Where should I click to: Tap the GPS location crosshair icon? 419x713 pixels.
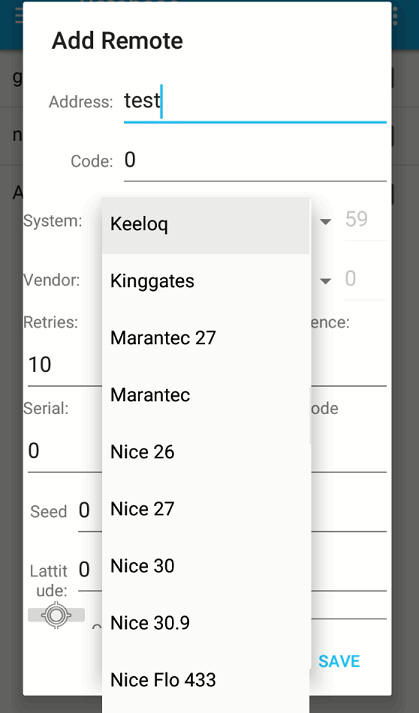point(56,615)
